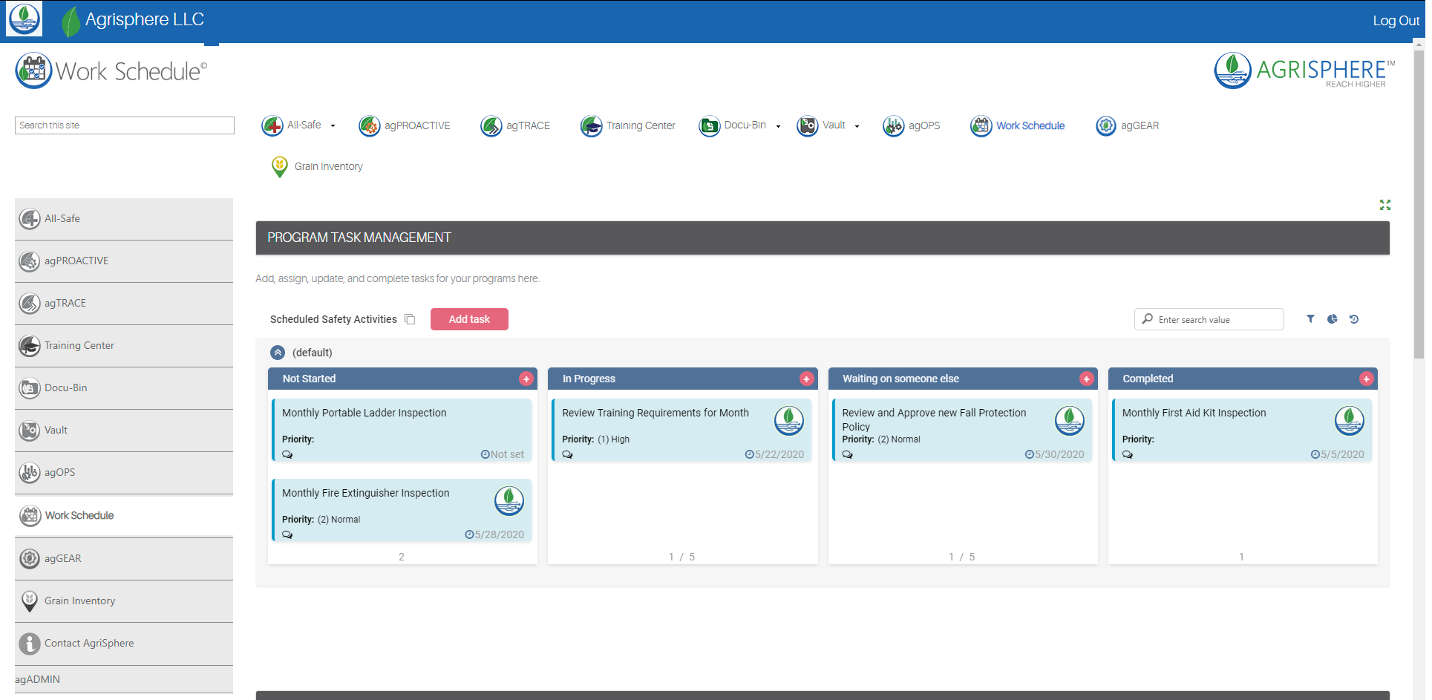The width and height of the screenshot is (1432, 700).
Task: Click the Log Out link
Action: click(x=1396, y=21)
